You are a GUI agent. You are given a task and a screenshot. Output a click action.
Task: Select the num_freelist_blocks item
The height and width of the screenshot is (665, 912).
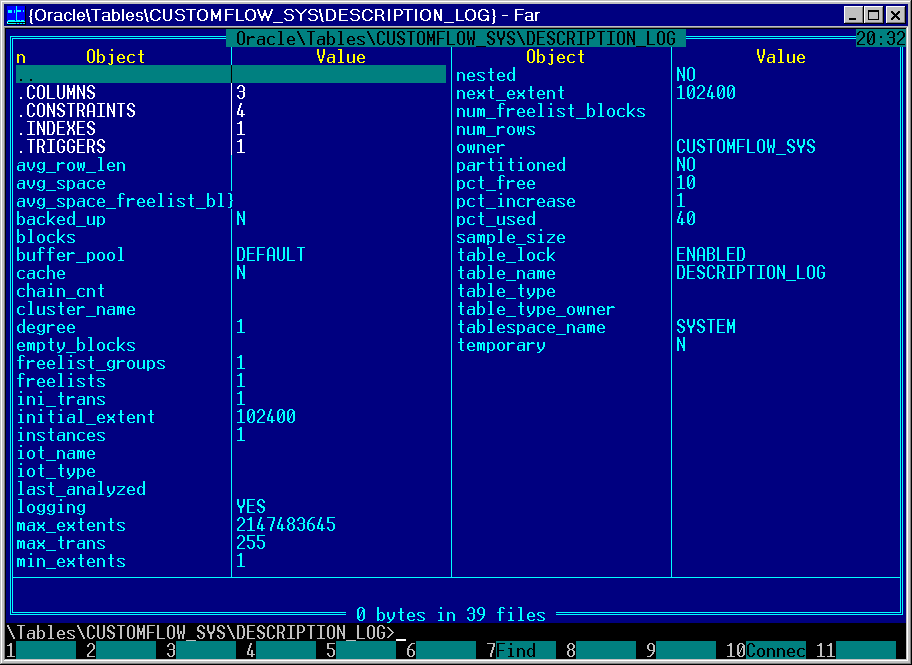tap(551, 111)
